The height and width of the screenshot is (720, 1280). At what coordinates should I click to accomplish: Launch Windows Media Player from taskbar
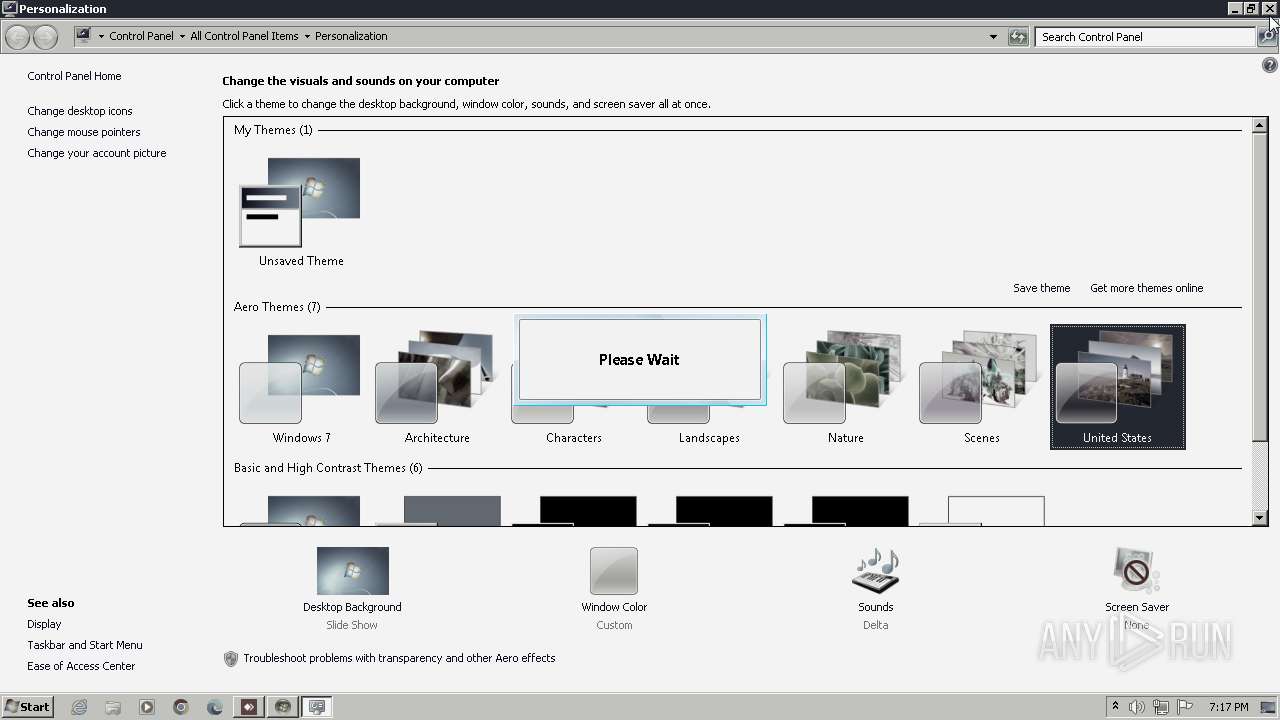click(147, 707)
